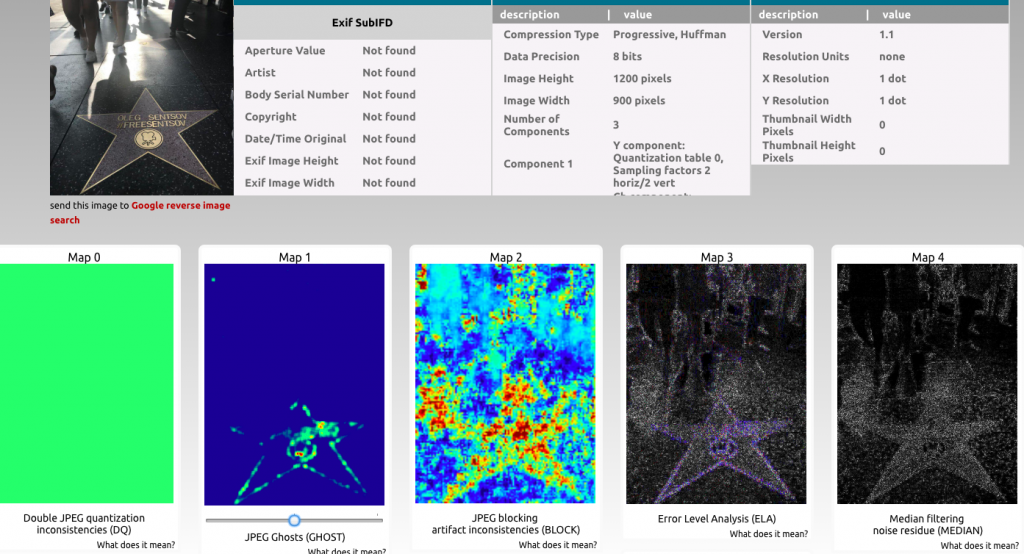Select the '8 bits' value

tap(628, 56)
